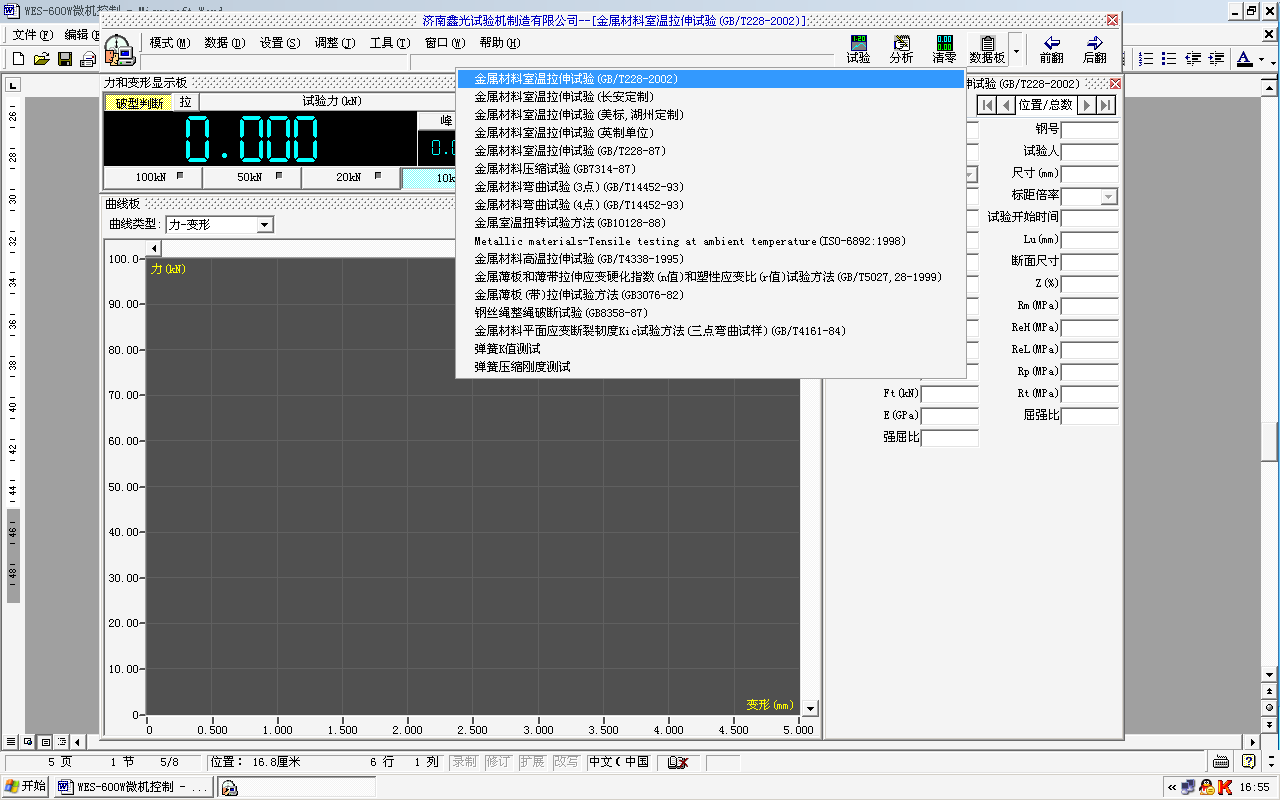Click Word Open folder icon
Viewport: 1280px width, 800px height.
click(41, 59)
